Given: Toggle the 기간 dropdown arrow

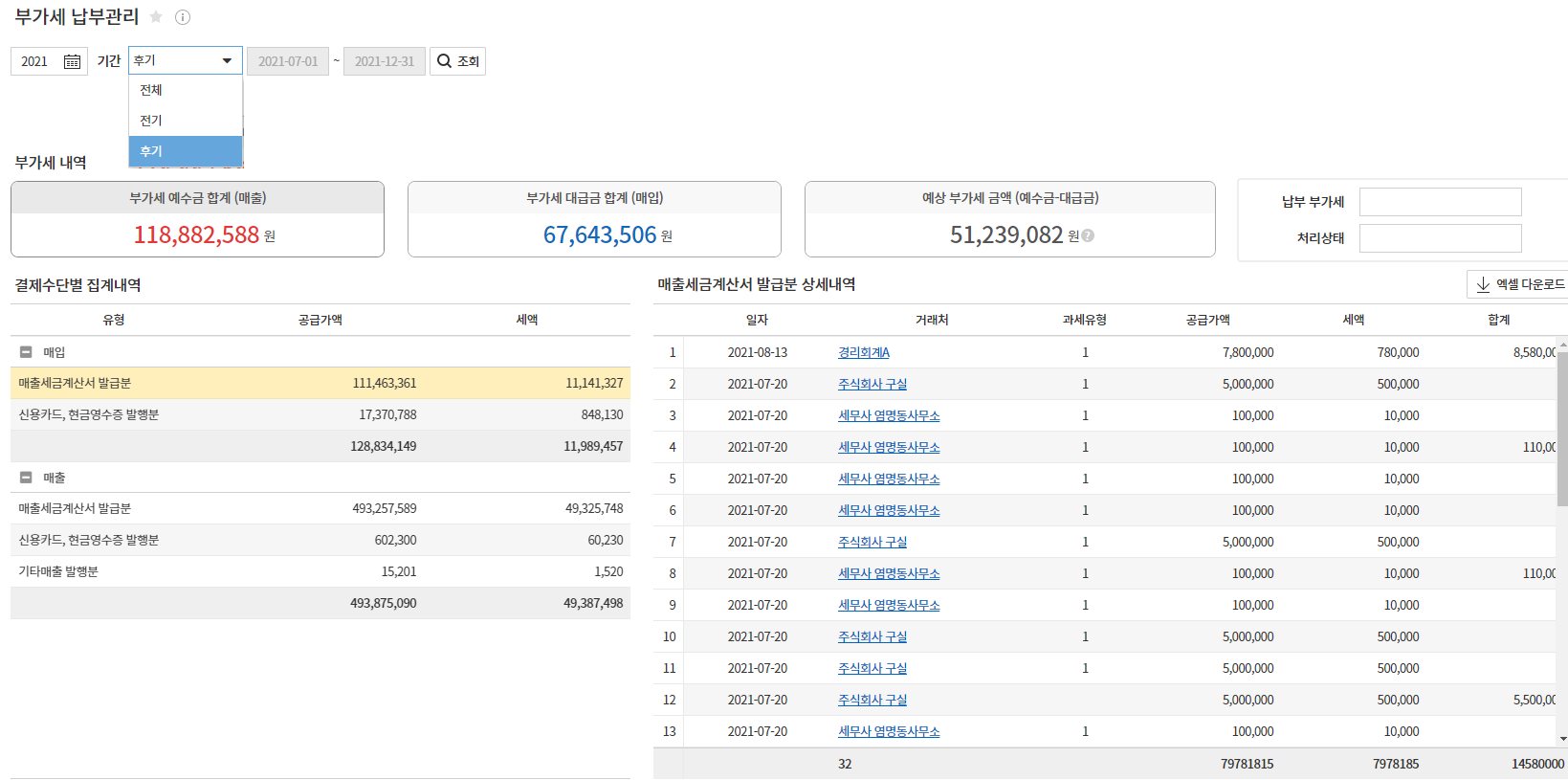Looking at the screenshot, I should pyautogui.click(x=227, y=60).
